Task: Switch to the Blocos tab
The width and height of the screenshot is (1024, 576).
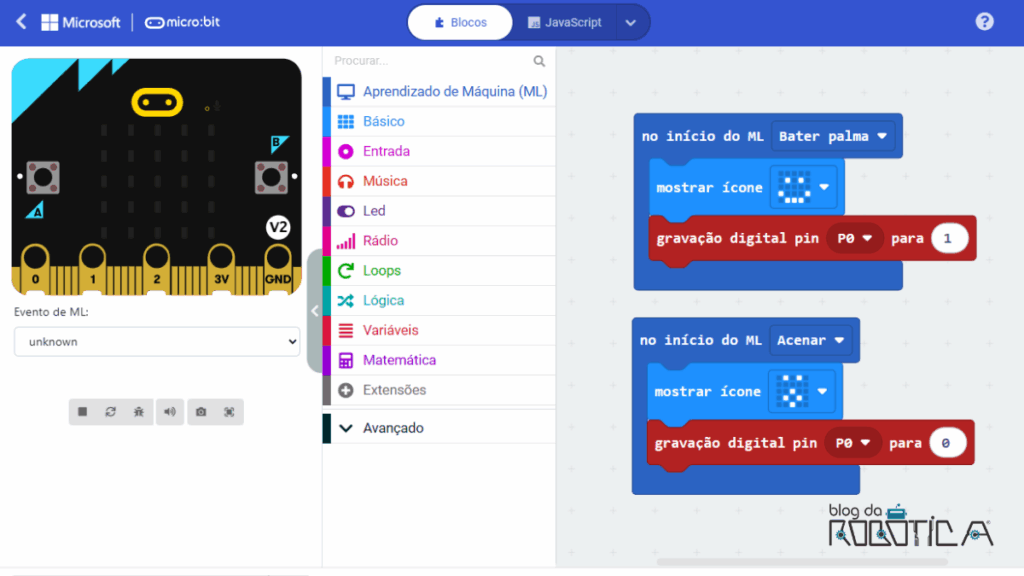Action: 459,21
